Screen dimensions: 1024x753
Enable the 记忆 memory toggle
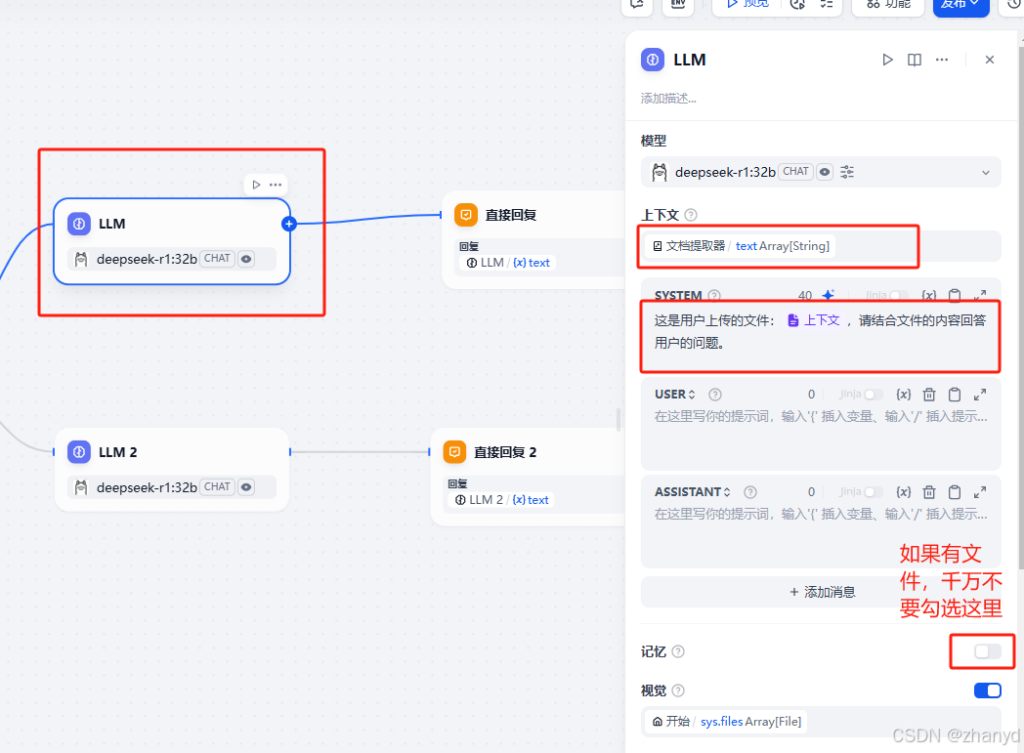click(x=987, y=651)
